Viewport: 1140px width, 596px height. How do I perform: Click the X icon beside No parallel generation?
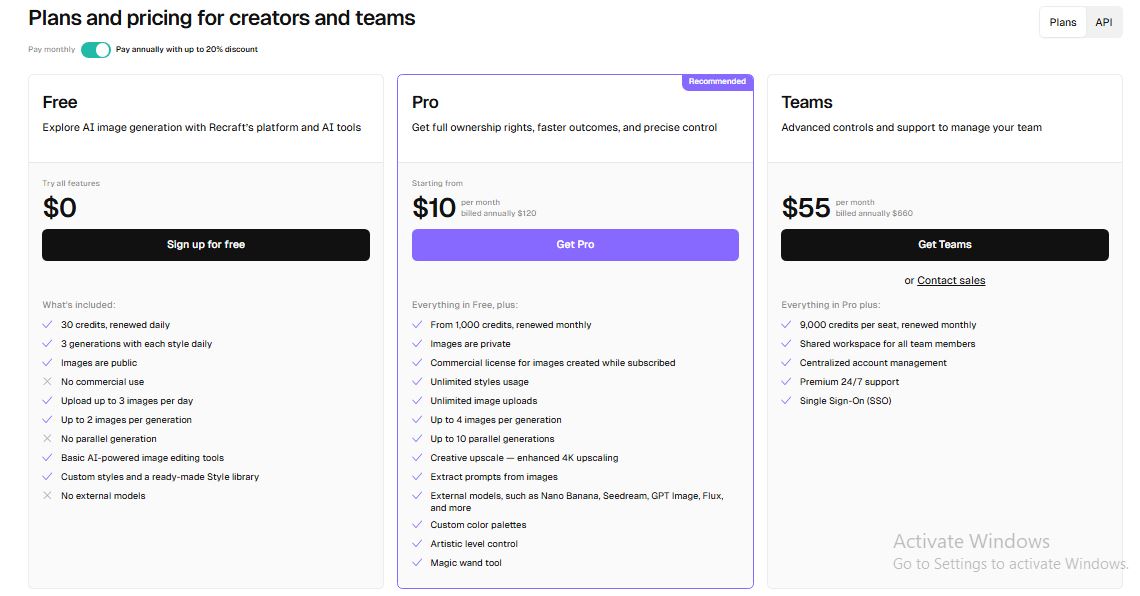point(47,439)
